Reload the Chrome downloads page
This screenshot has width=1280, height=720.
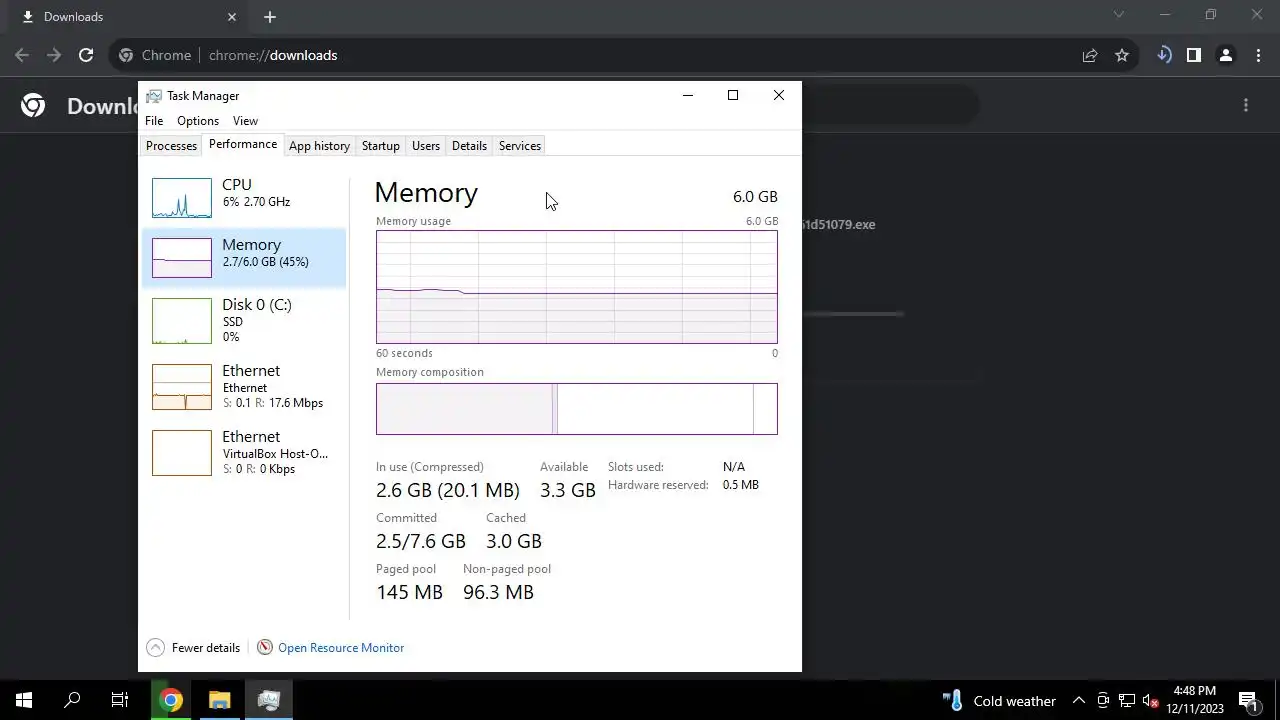pos(86,55)
